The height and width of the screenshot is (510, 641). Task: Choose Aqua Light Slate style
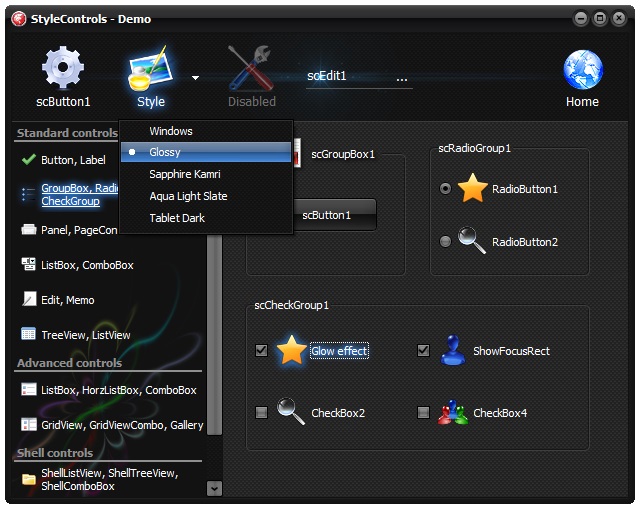[x=206, y=196]
